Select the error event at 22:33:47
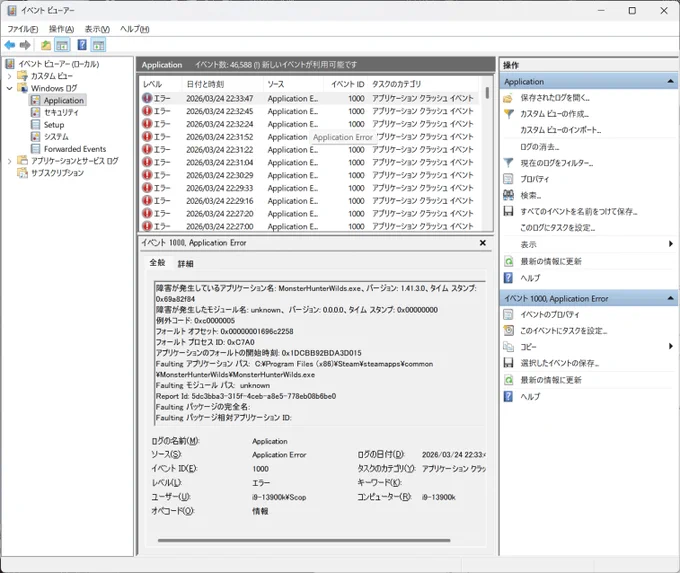Viewport: 680px width, 573px height. [309, 98]
